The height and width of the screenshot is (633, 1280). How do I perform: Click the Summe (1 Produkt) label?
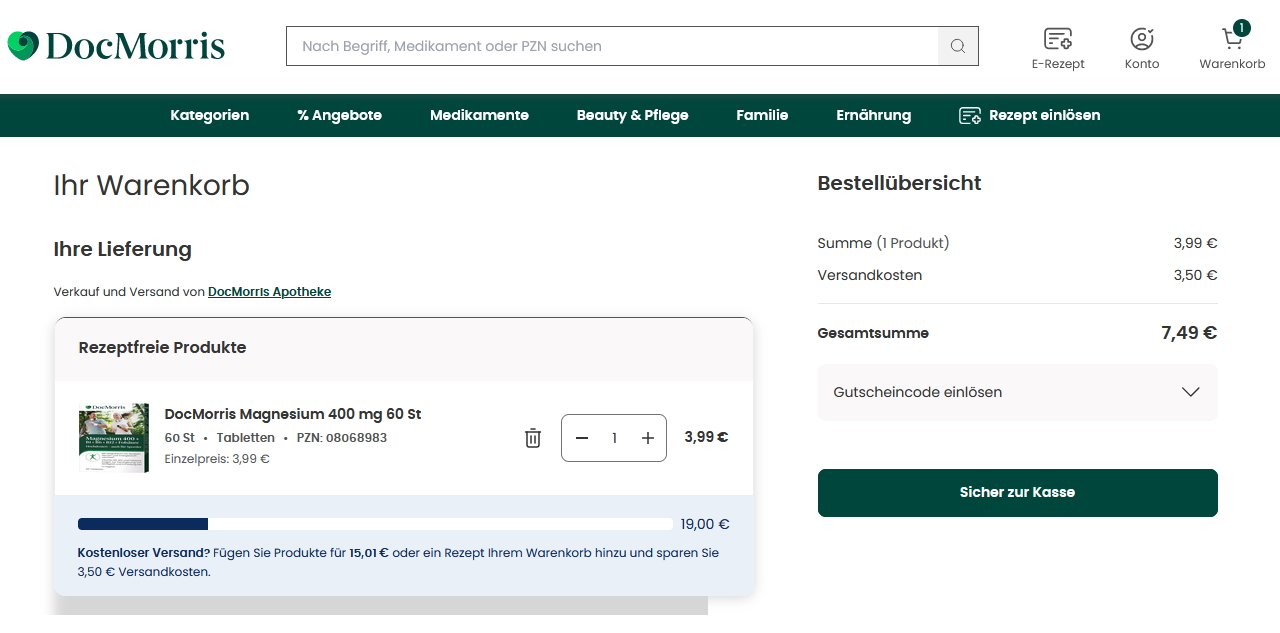click(883, 243)
